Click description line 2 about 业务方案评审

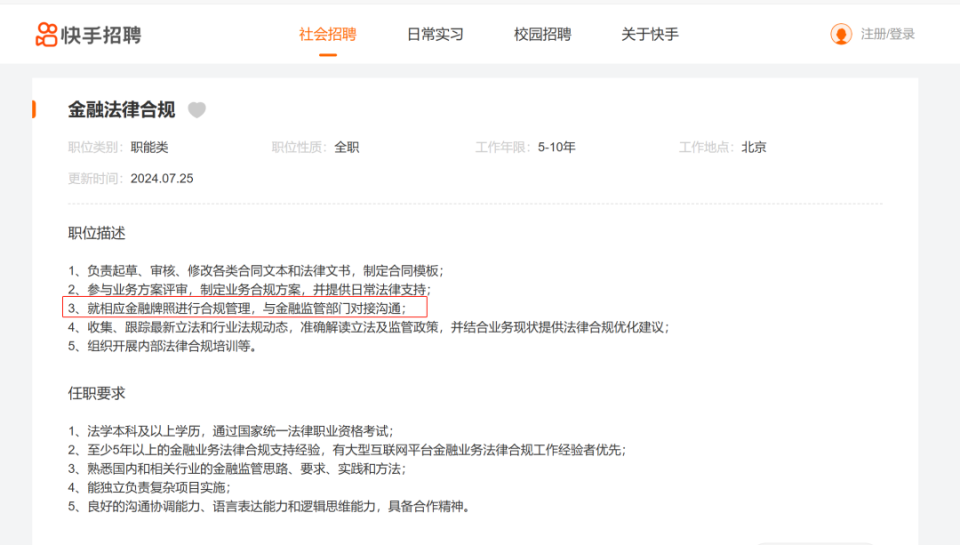249,290
